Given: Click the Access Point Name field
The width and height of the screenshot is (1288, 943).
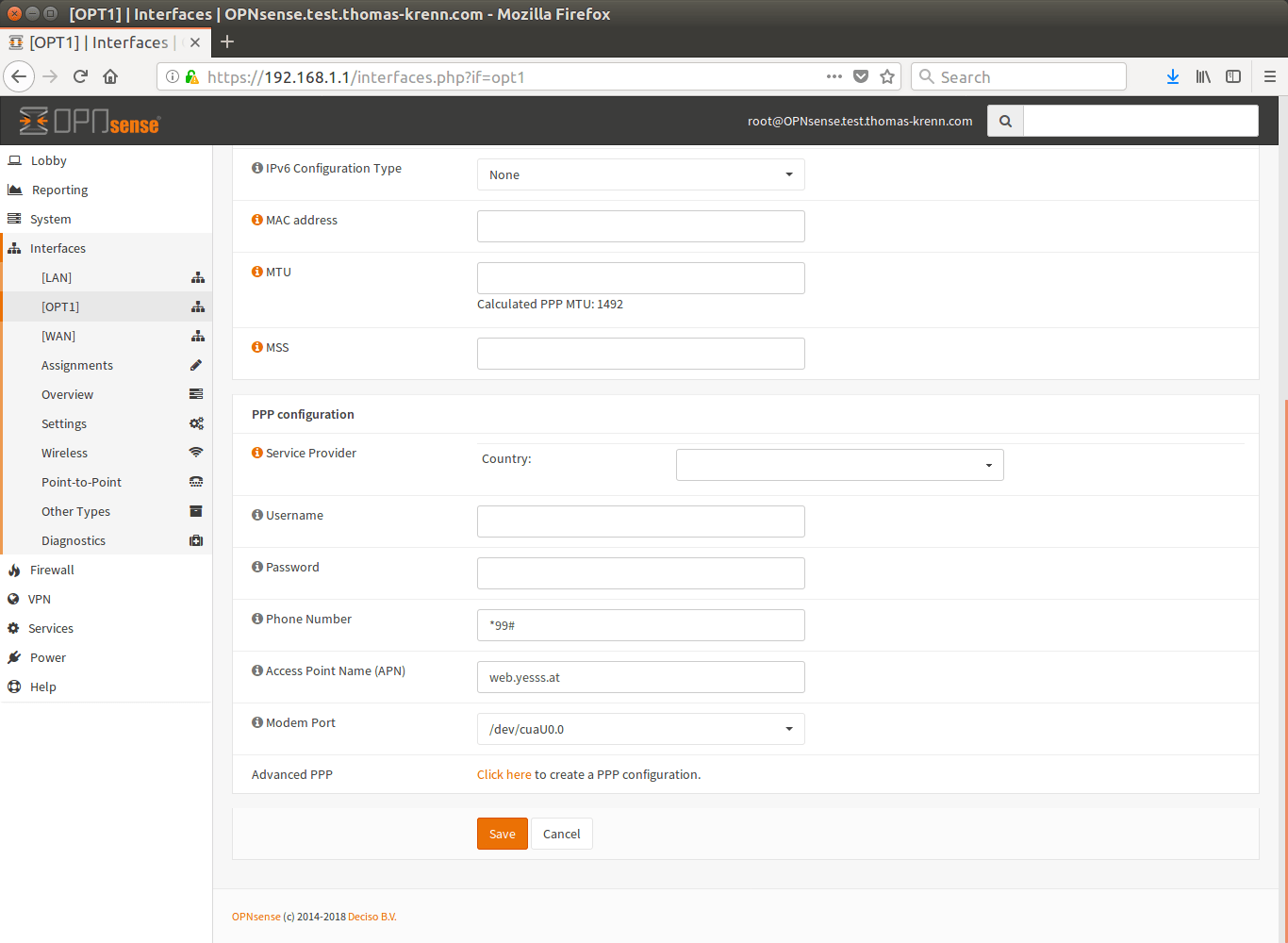Looking at the screenshot, I should click(640, 677).
